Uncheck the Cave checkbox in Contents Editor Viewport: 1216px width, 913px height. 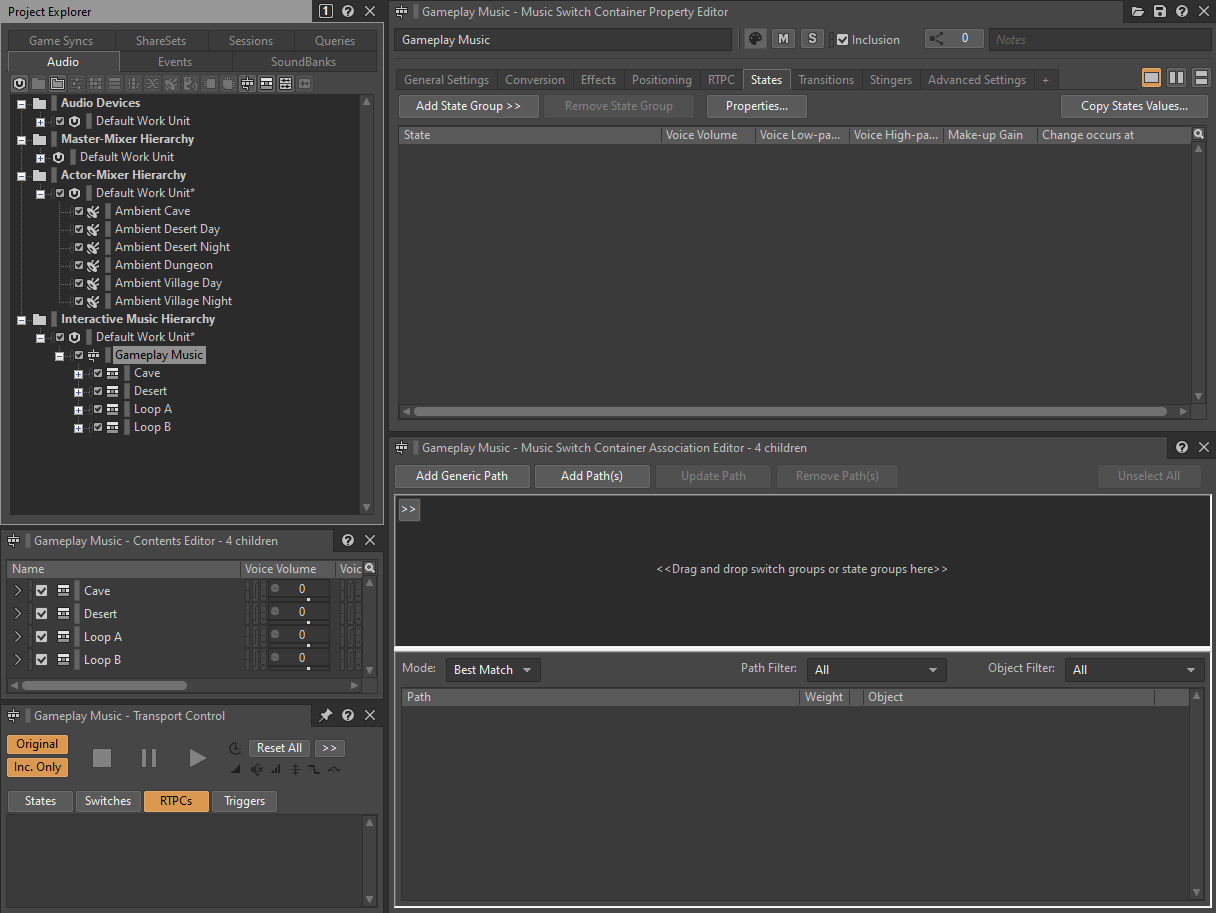(x=42, y=591)
